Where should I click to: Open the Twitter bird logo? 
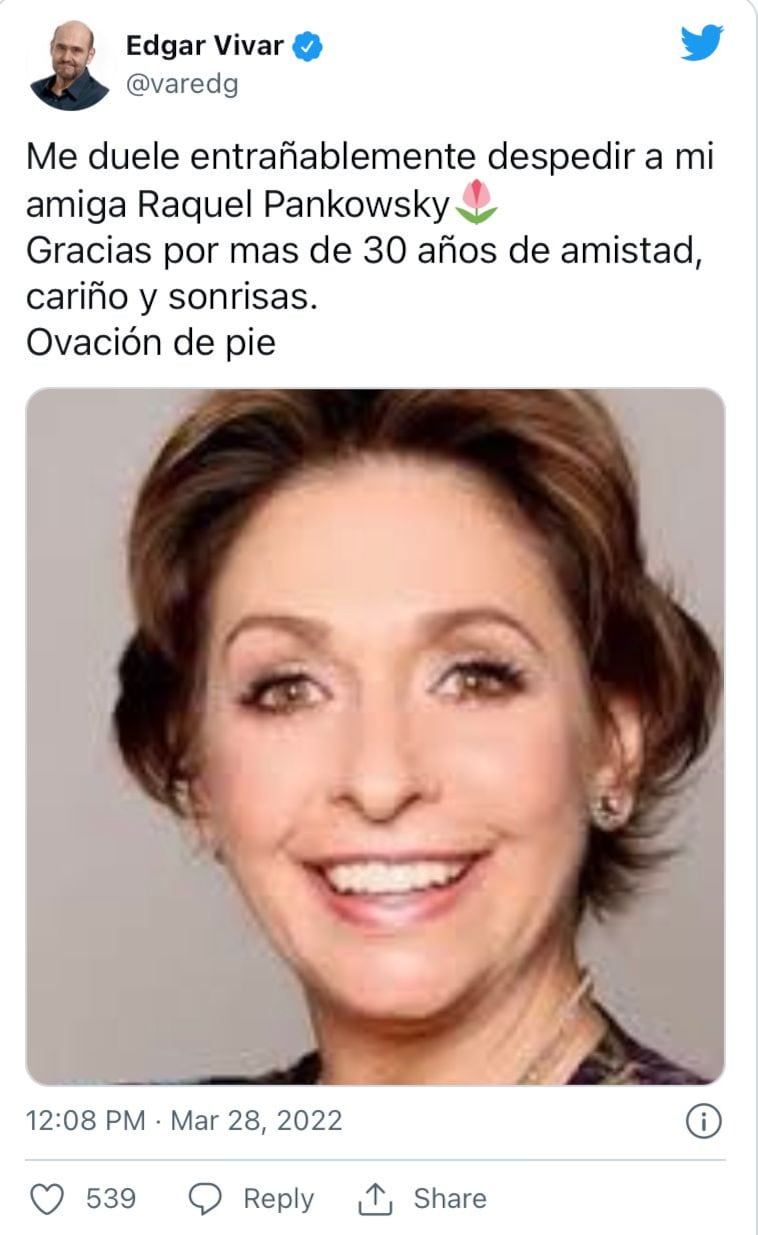point(702,43)
